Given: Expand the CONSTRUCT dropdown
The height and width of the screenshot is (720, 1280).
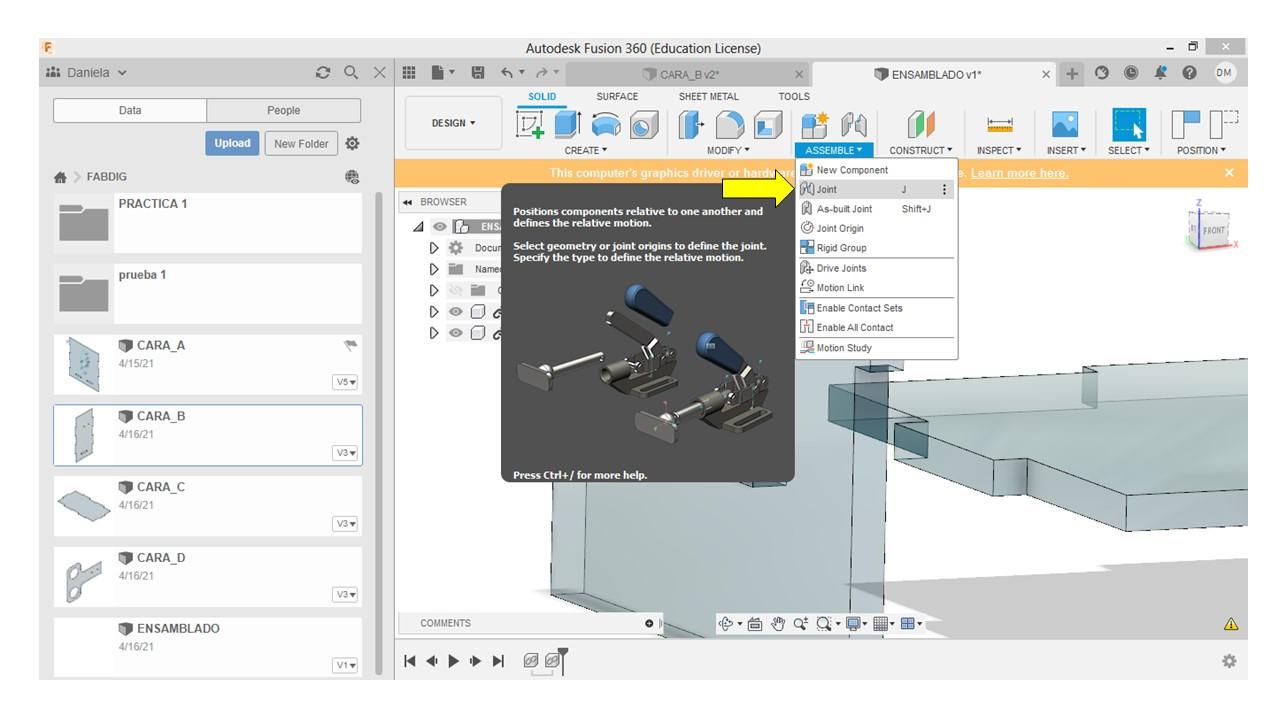Looking at the screenshot, I should pyautogui.click(x=921, y=151).
